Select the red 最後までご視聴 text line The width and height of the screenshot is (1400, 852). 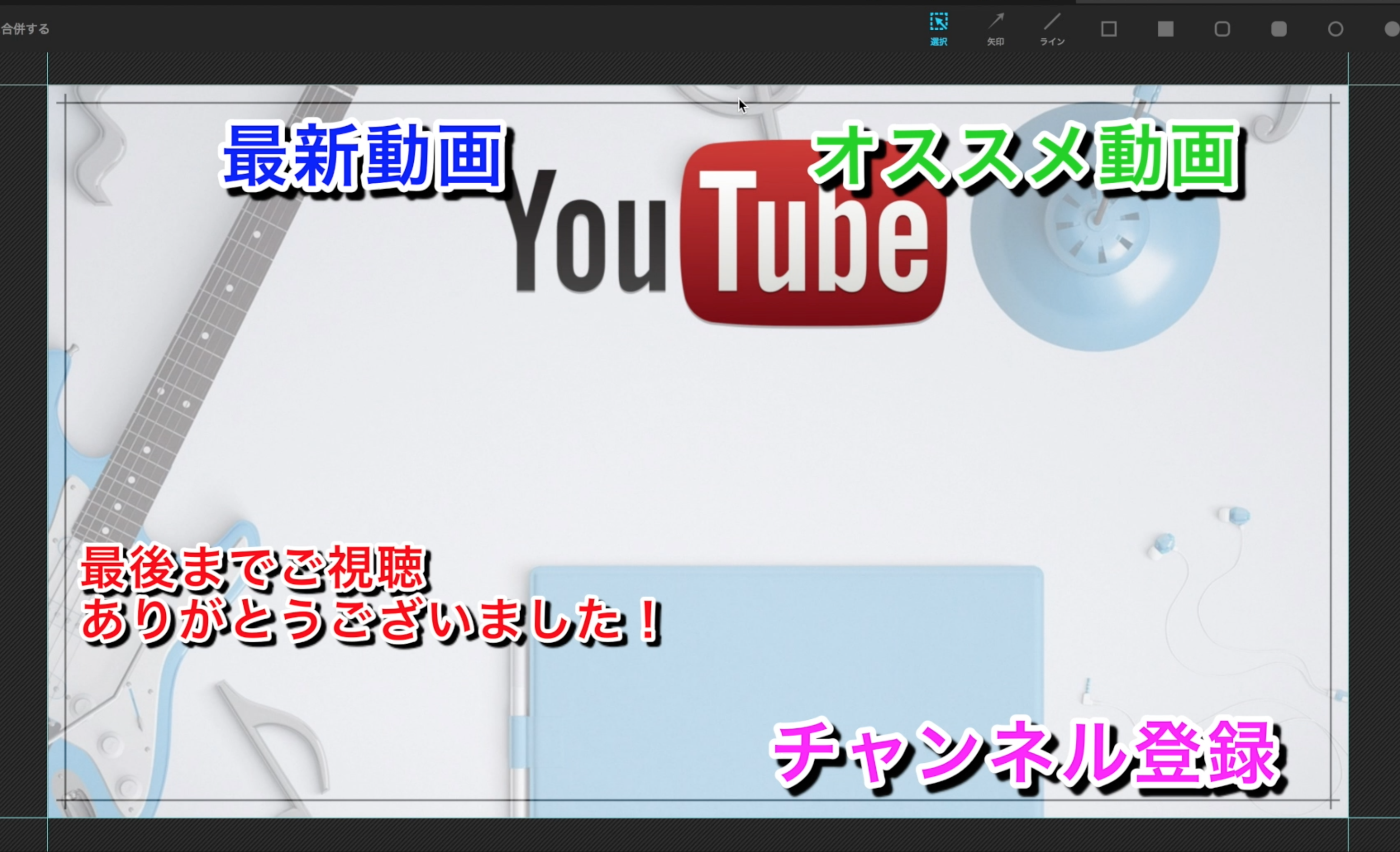pyautogui.click(x=254, y=568)
